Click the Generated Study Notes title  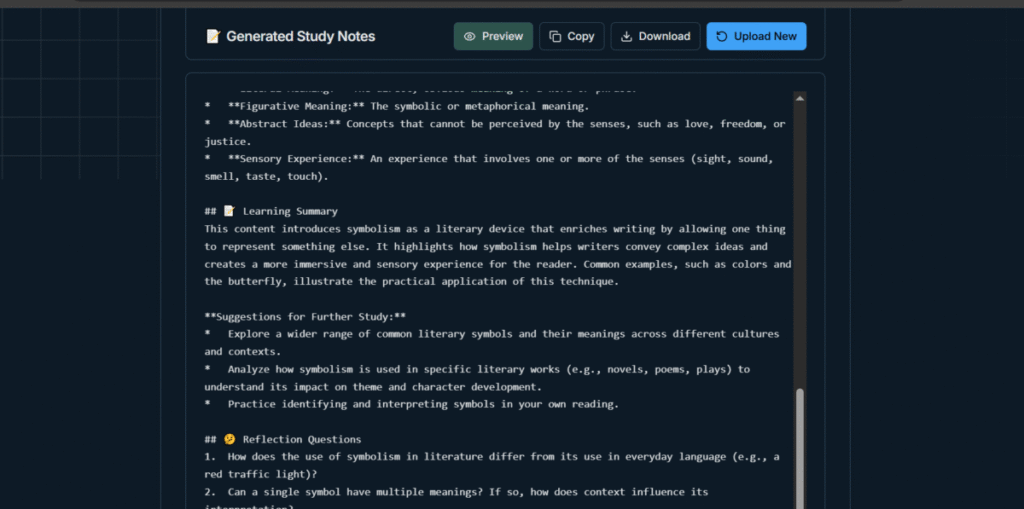(300, 37)
